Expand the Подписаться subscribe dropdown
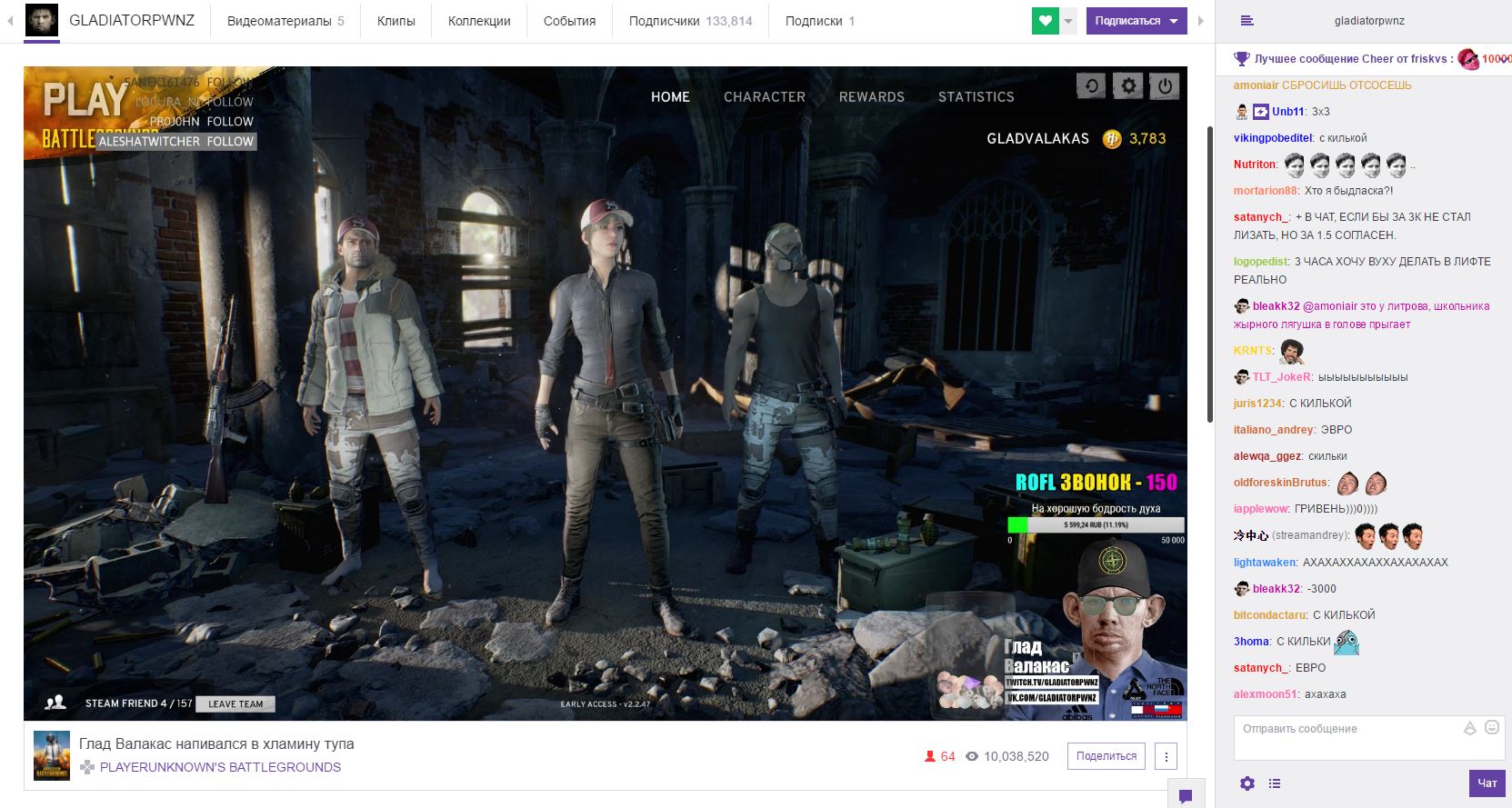Image resolution: width=1512 pixels, height=808 pixels. point(1174,21)
